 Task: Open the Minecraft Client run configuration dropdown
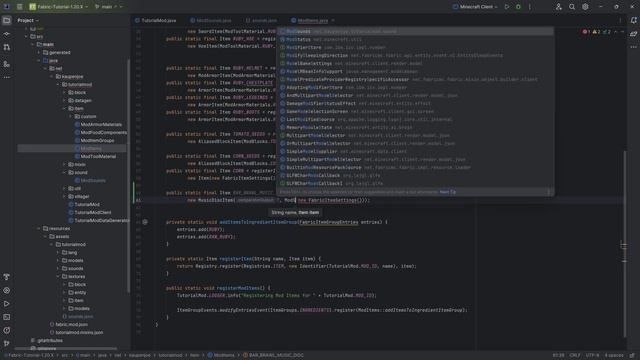475,7
